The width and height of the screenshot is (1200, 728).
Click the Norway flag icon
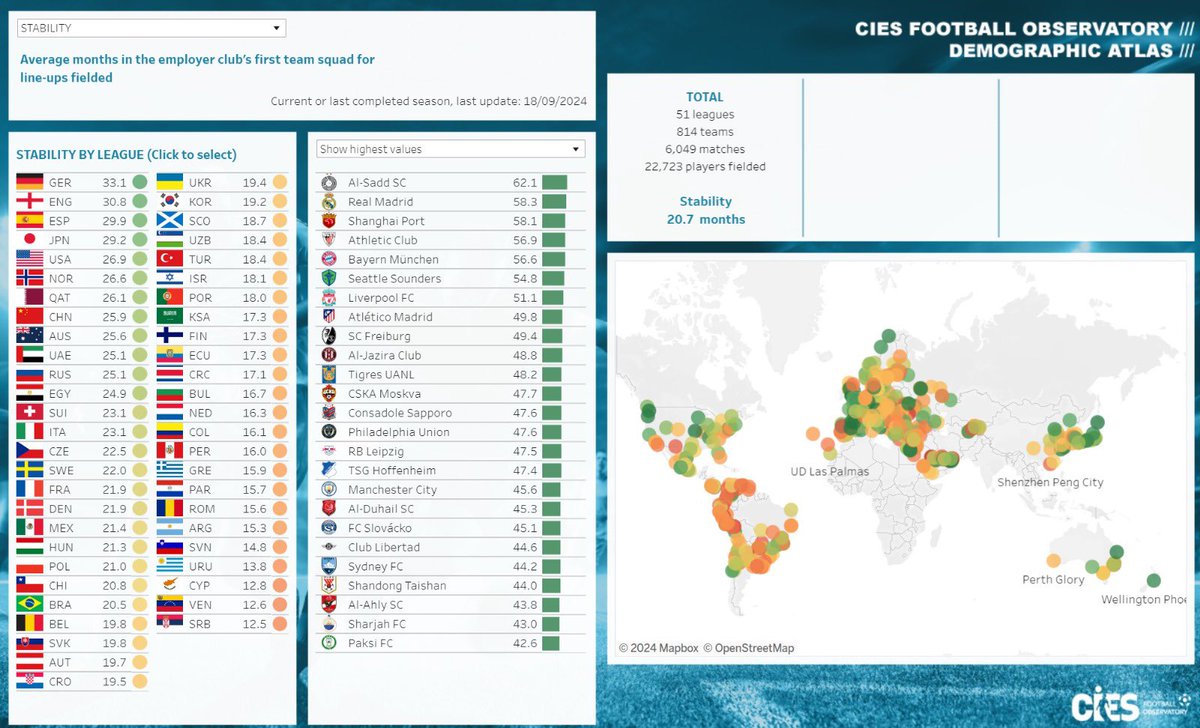point(30,279)
